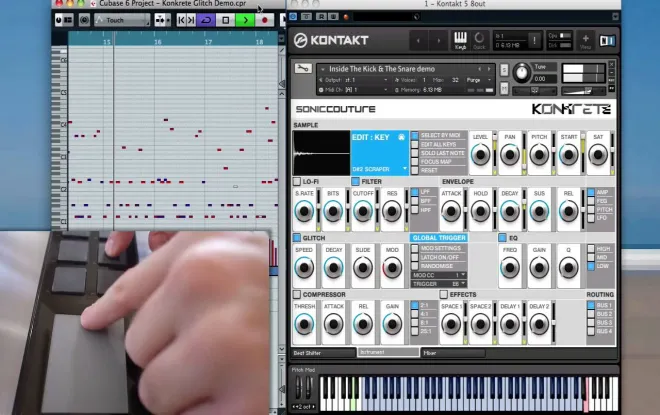This screenshot has height=415, width=660.
Task: Click the plugin bypass power icon
Action: tap(293, 16)
